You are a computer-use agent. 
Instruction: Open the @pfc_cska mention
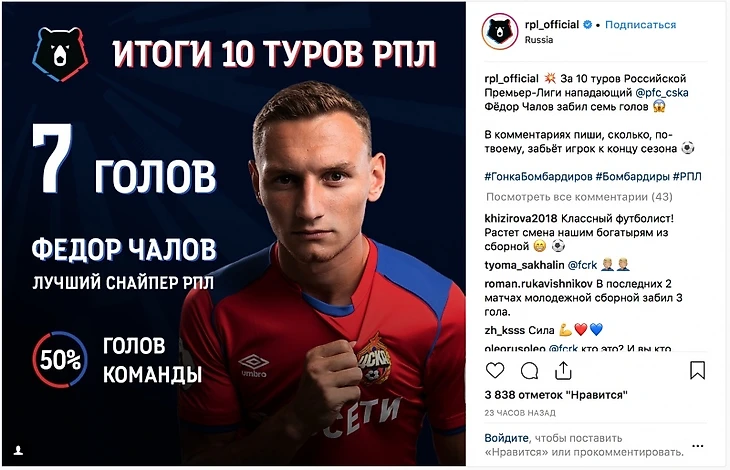tap(662, 93)
